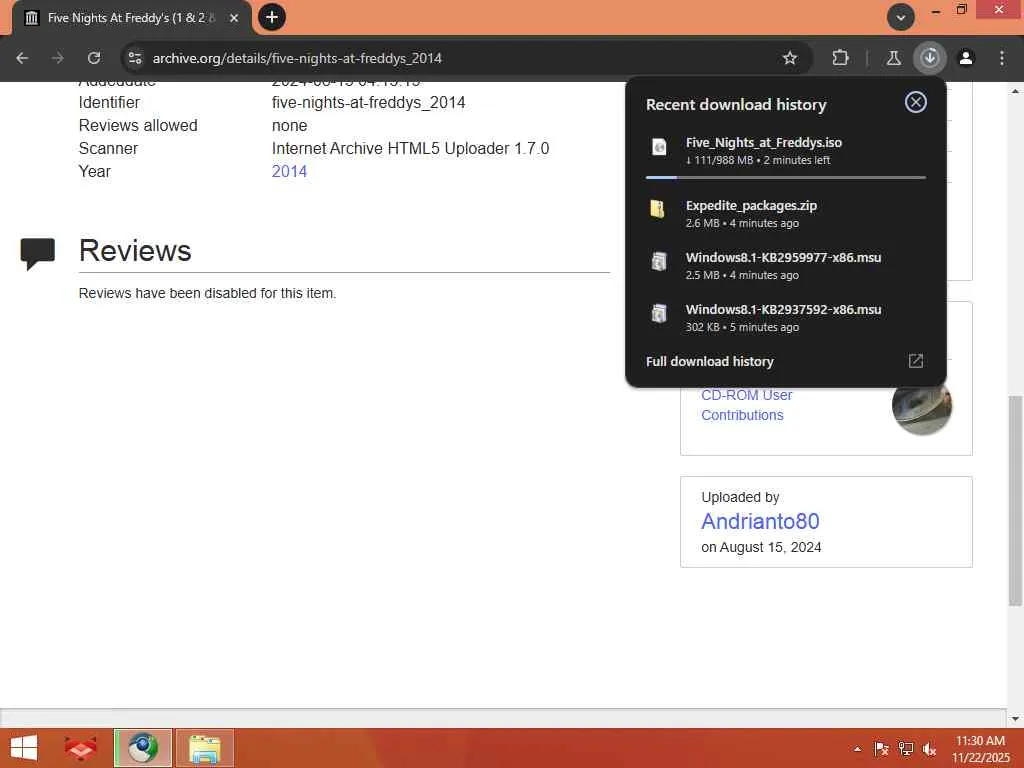Reload the archive.org page
Viewport: 1024px width, 768px height.
(x=94, y=58)
